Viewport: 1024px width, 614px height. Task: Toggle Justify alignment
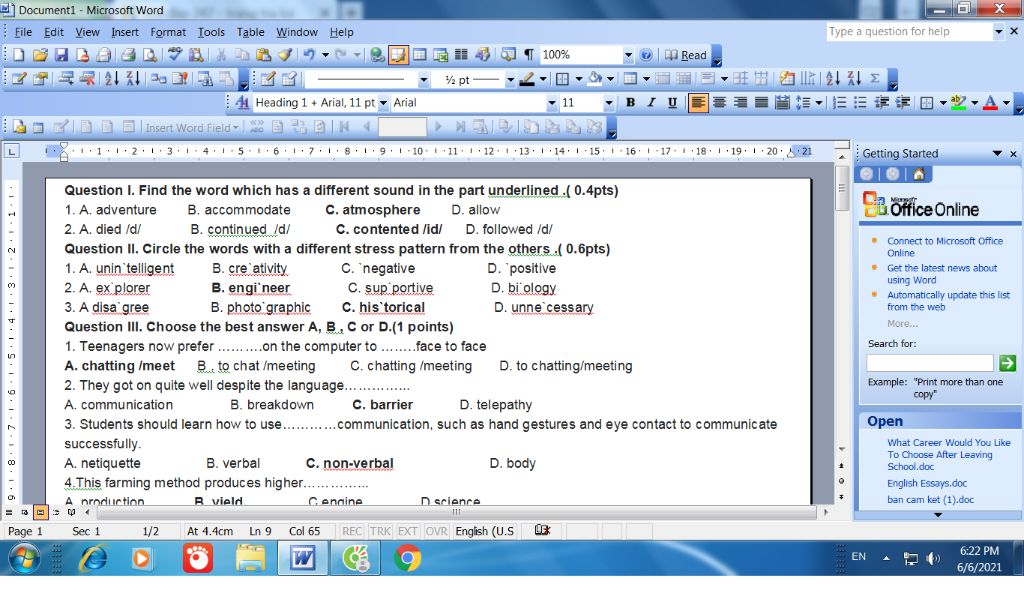(761, 103)
